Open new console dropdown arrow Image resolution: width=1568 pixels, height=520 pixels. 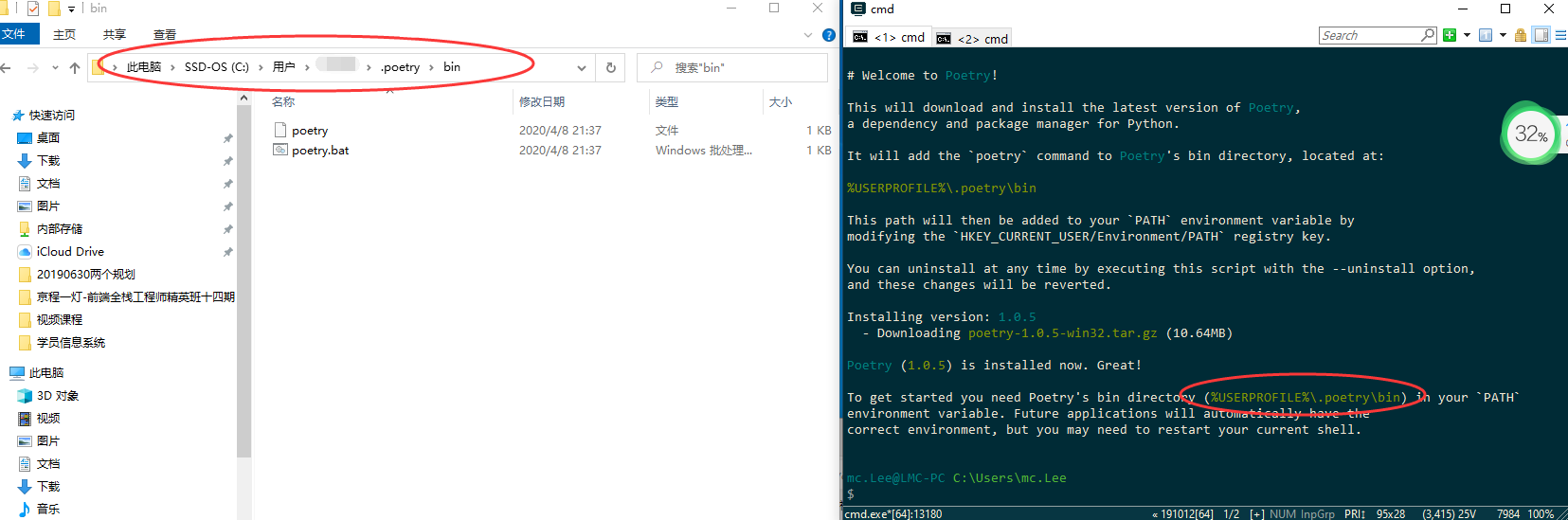(x=1467, y=35)
